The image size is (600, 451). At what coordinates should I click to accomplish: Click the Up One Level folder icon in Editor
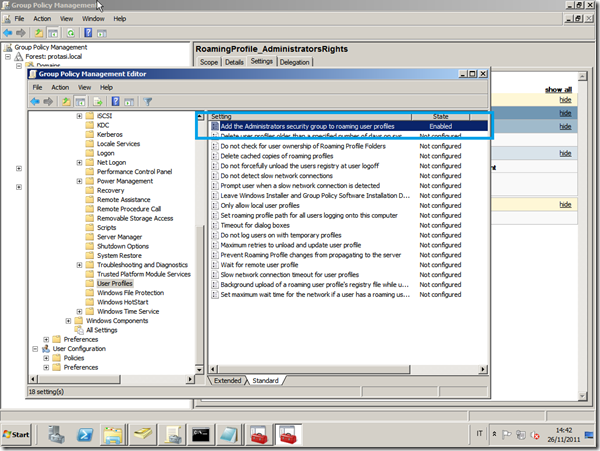tap(66, 101)
